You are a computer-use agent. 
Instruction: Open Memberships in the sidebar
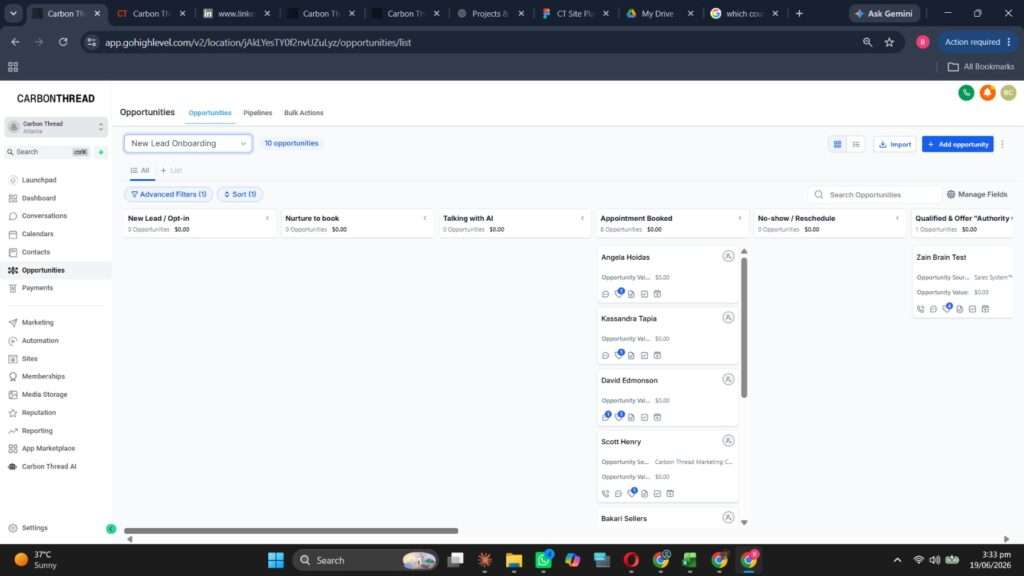[43, 377]
